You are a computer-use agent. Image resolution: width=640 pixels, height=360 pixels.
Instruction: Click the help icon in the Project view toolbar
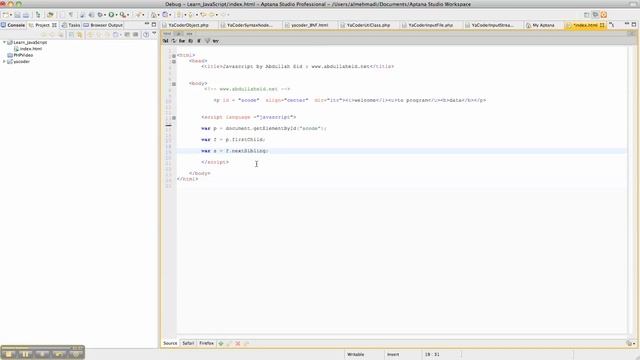146,35
